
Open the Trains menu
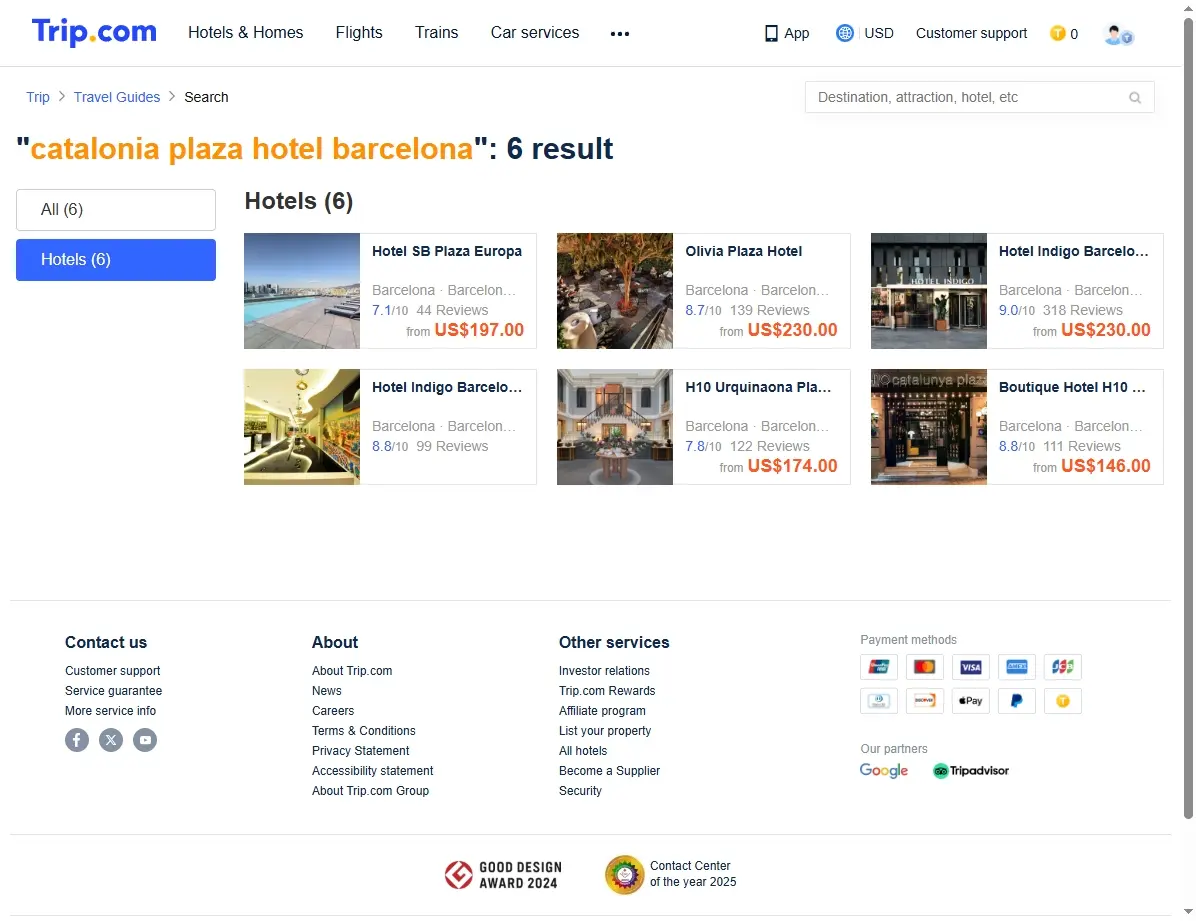[x=436, y=33]
